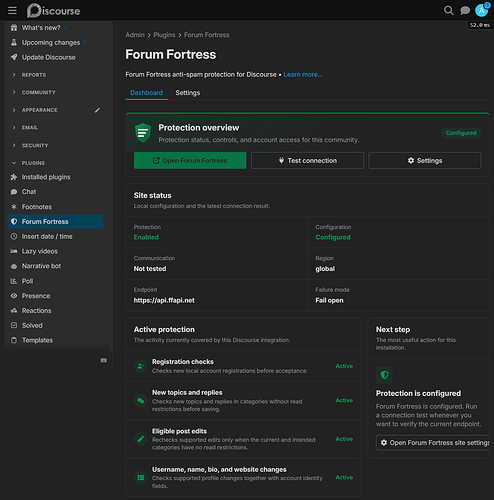
Task: Open the hamburger sidebar menu
Action: (12, 11)
